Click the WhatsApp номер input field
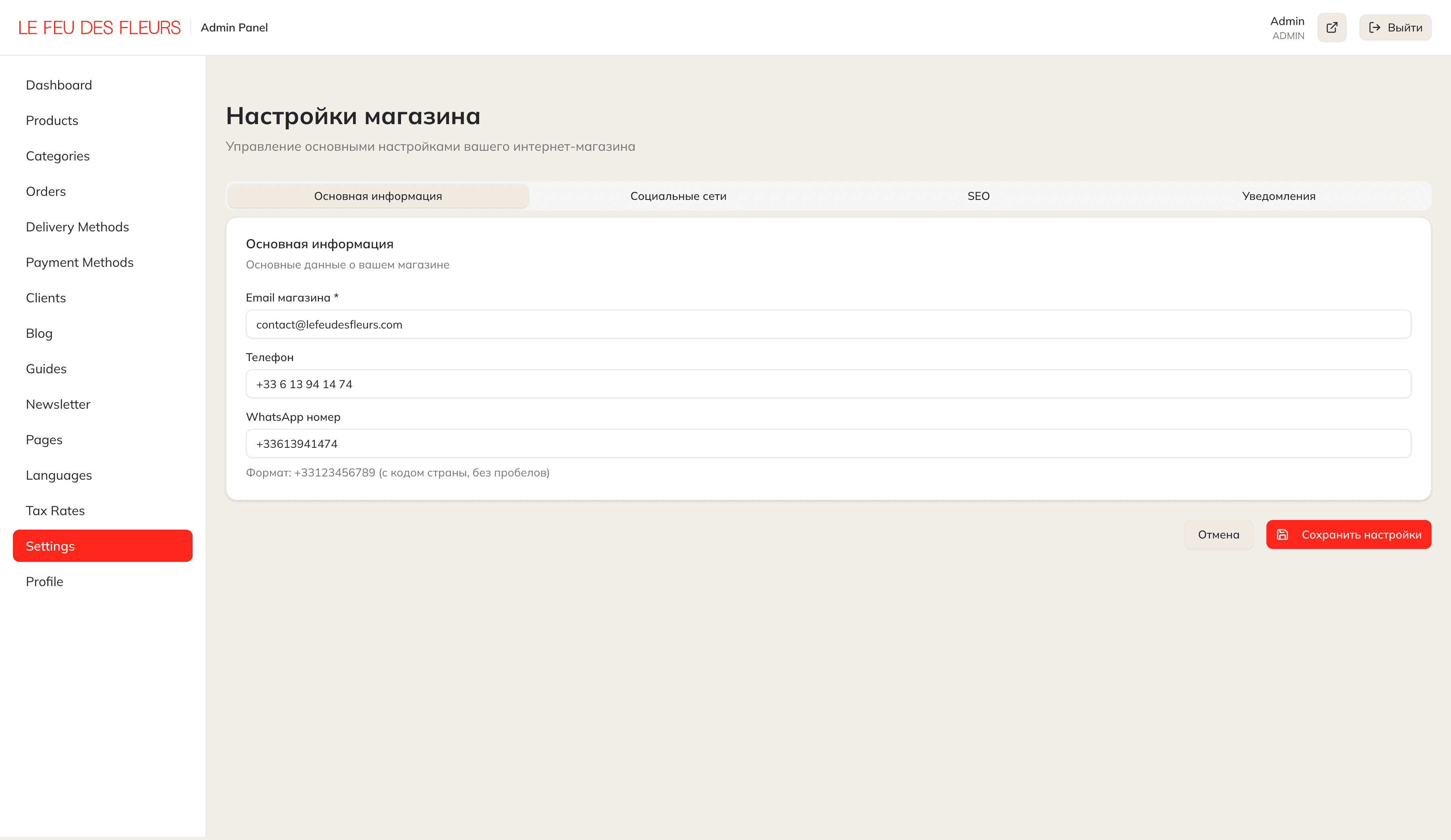 827,443
